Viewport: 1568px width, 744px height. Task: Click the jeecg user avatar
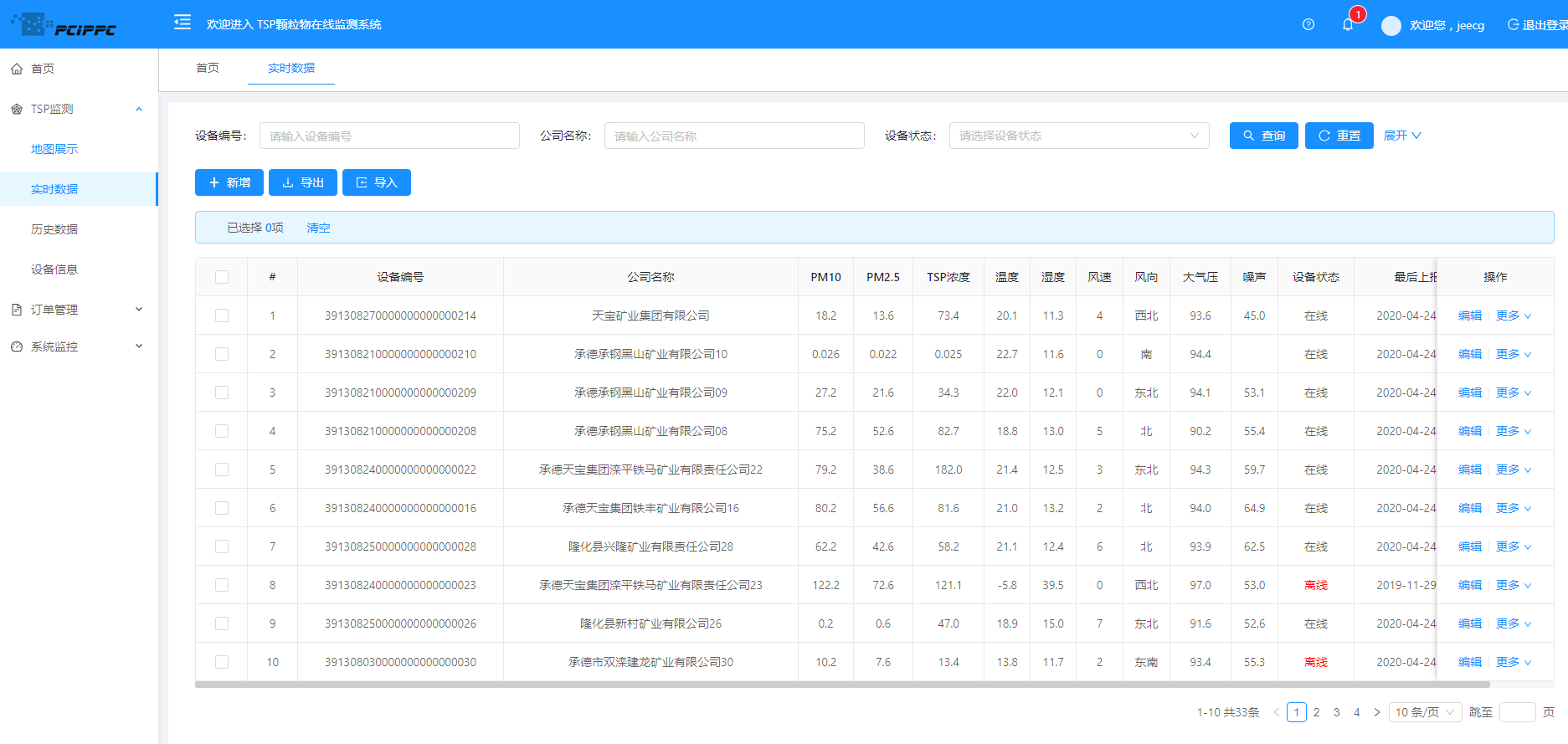point(1391,25)
